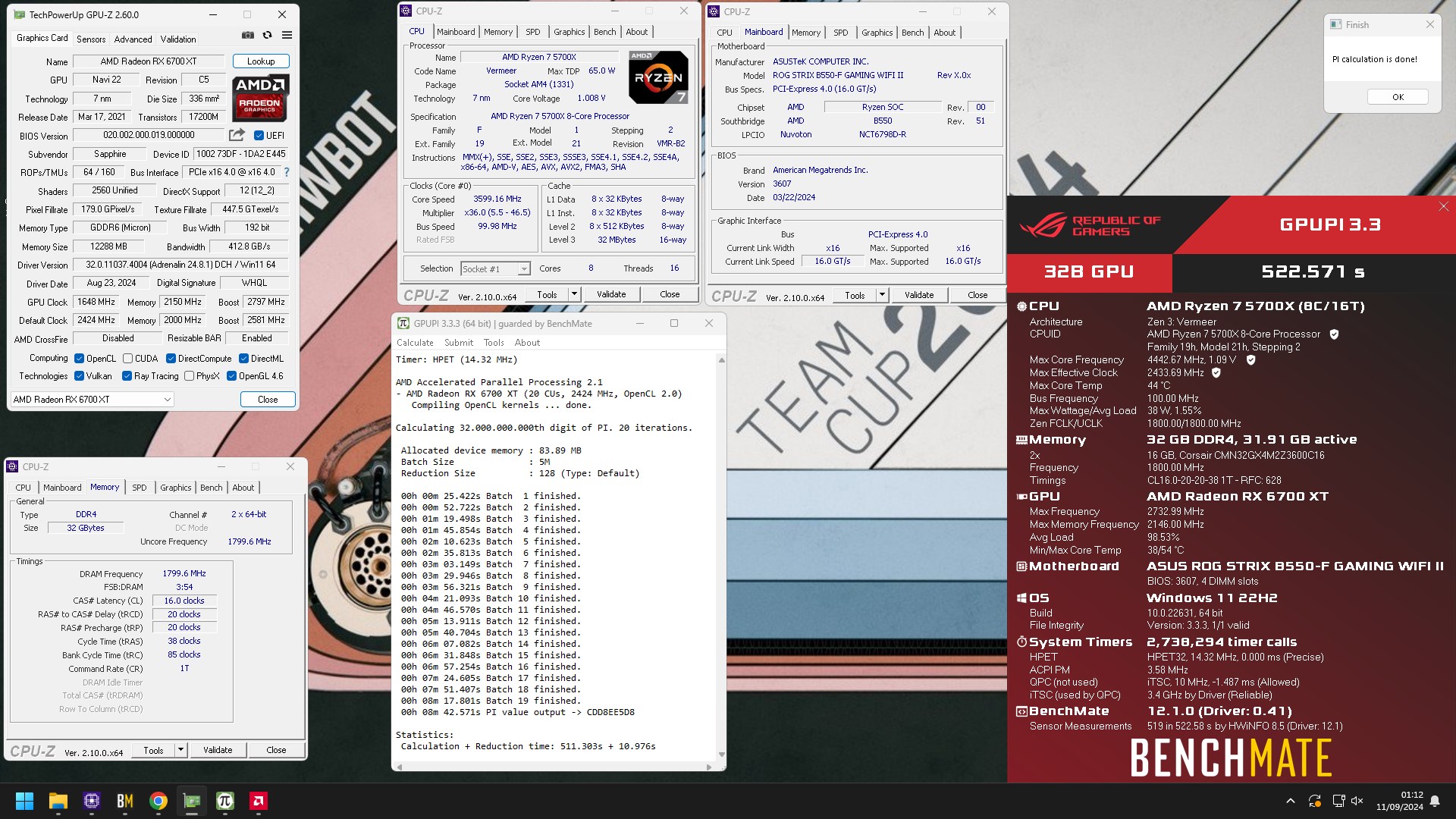Click PI value output CDD8EE5D8 line
The height and width of the screenshot is (819, 1456).
(518, 713)
